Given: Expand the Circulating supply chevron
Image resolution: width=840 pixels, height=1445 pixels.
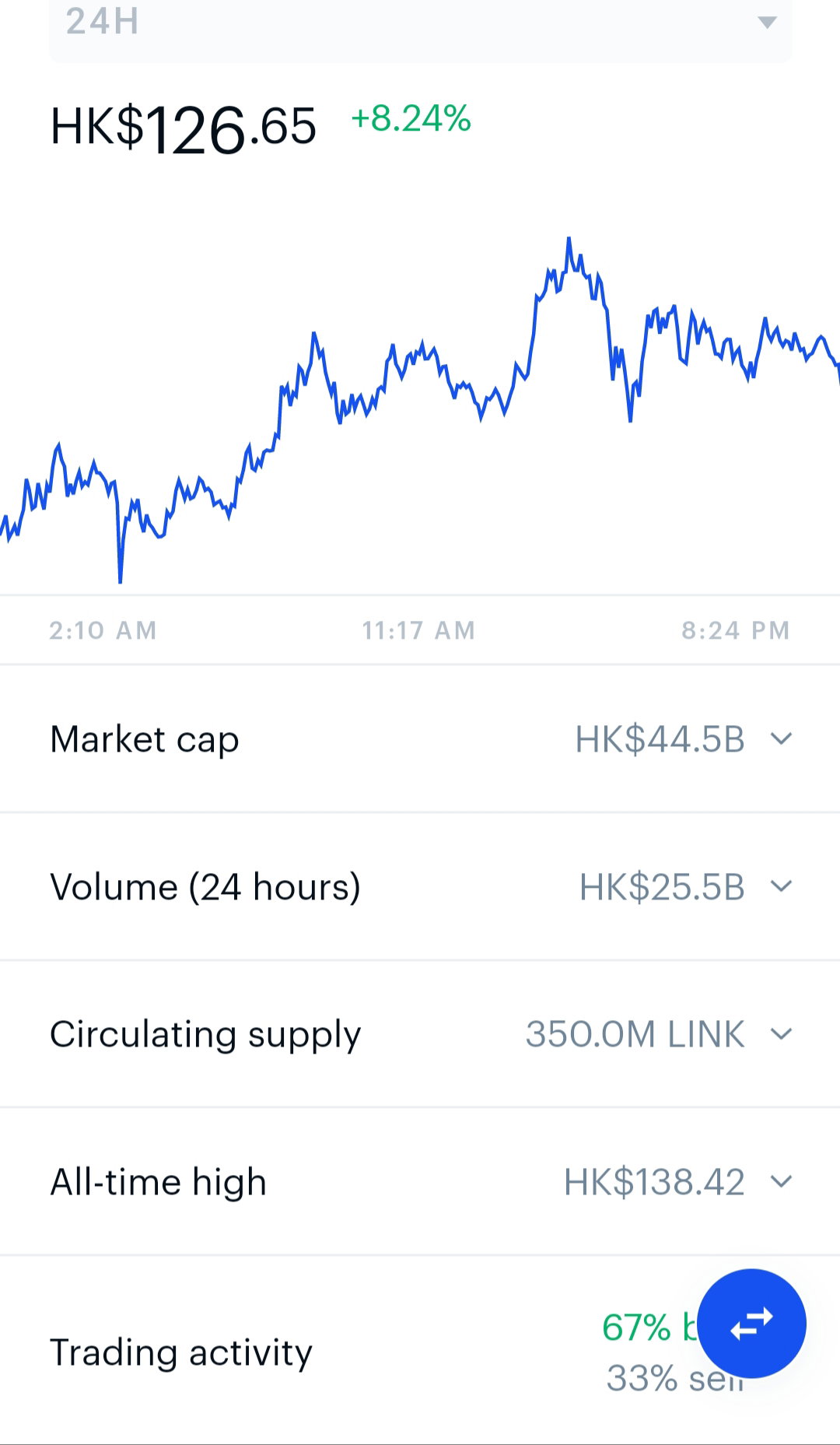Looking at the screenshot, I should point(781,1034).
